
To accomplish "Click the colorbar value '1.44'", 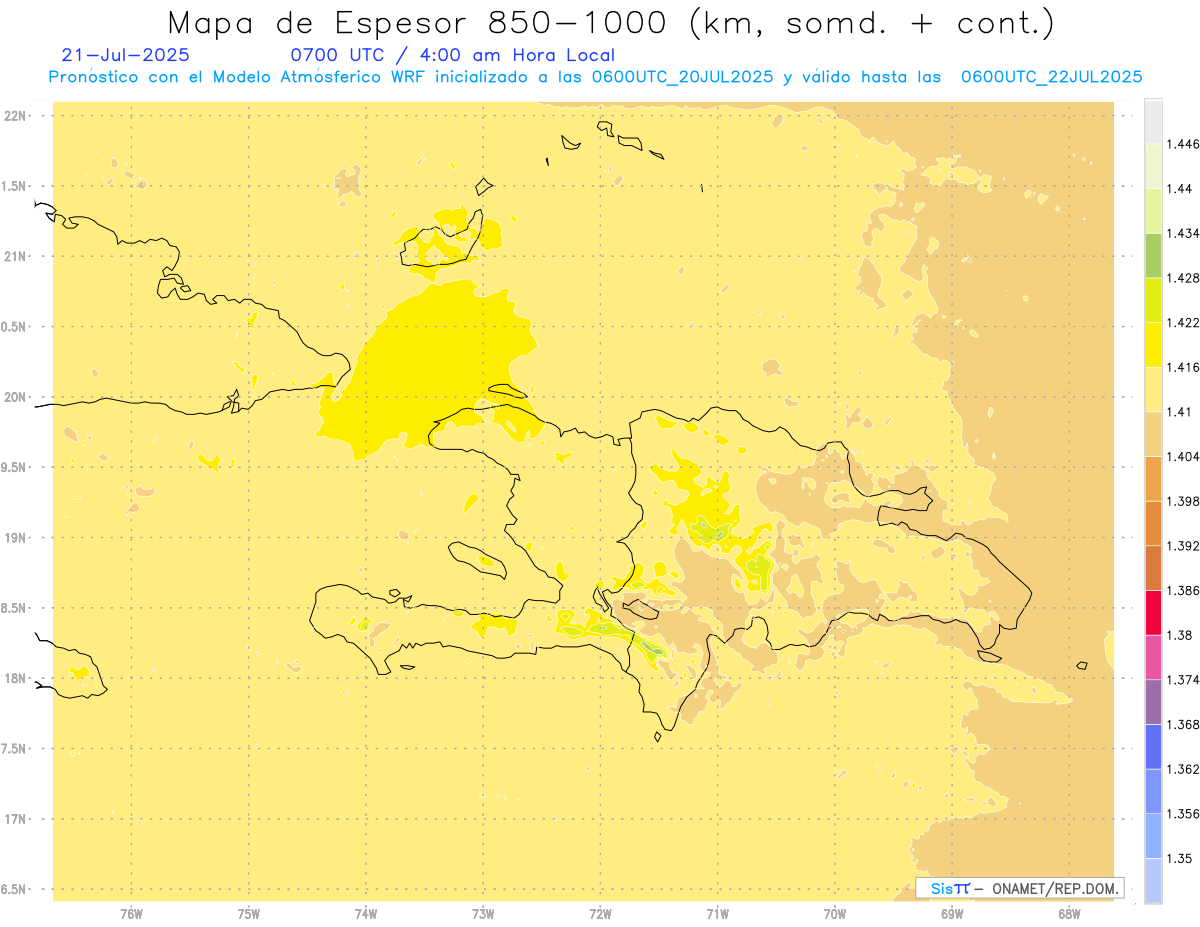I will pos(1181,189).
